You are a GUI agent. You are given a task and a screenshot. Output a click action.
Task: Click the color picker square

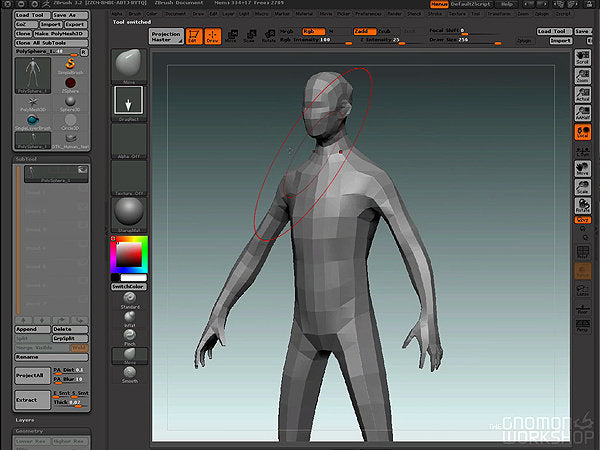128,255
